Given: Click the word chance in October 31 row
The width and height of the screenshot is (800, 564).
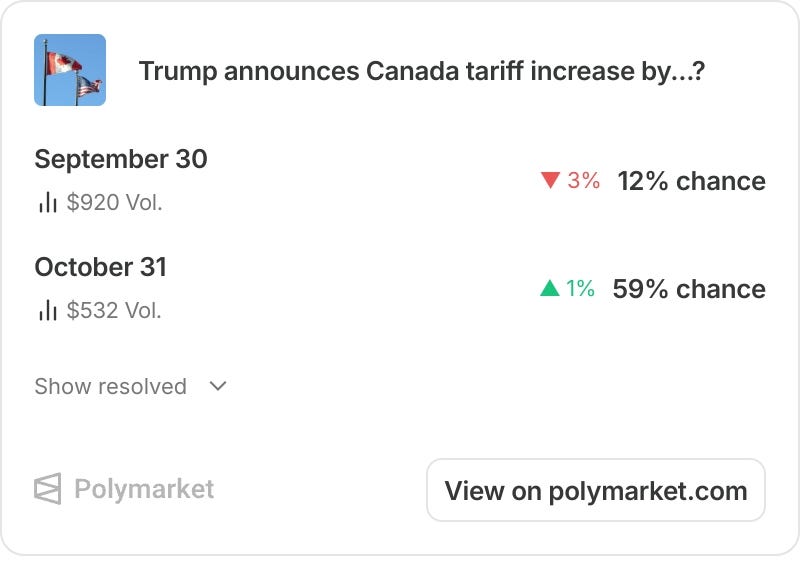Looking at the screenshot, I should click(x=721, y=289).
